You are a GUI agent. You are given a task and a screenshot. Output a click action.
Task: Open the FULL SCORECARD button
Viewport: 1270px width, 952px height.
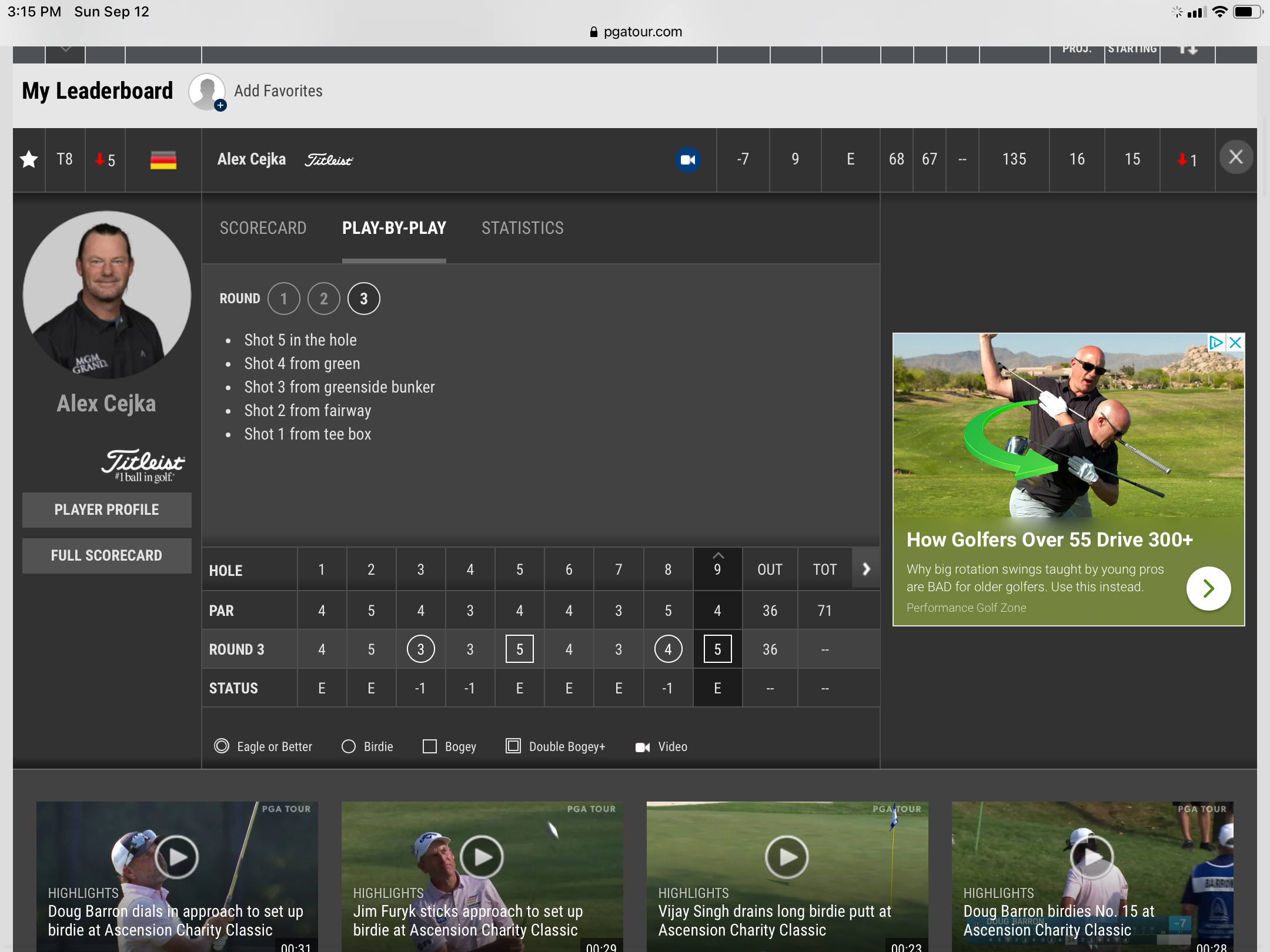point(107,555)
